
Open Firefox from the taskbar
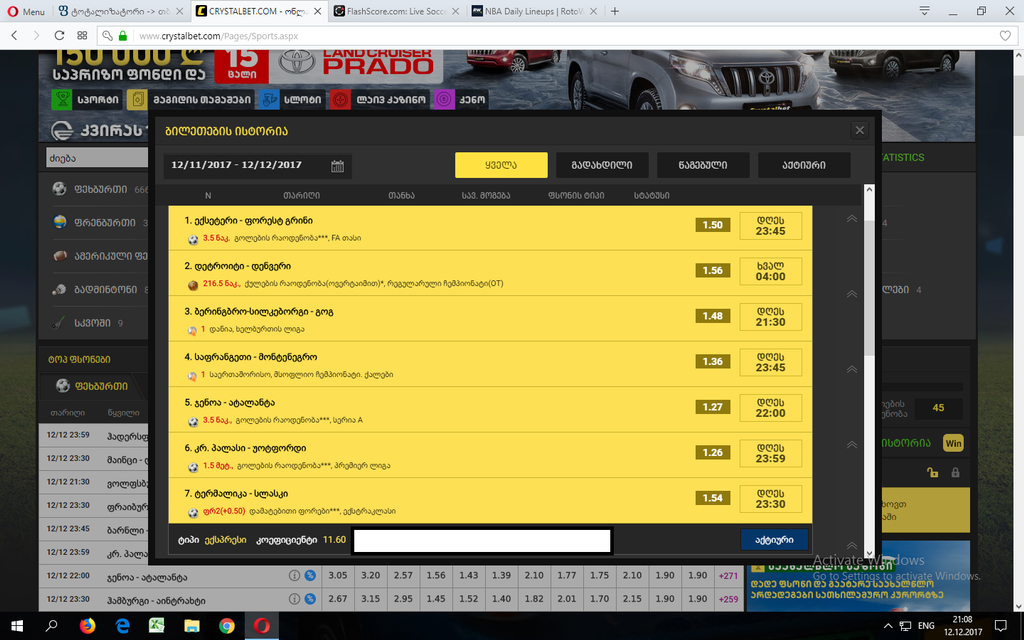87,626
